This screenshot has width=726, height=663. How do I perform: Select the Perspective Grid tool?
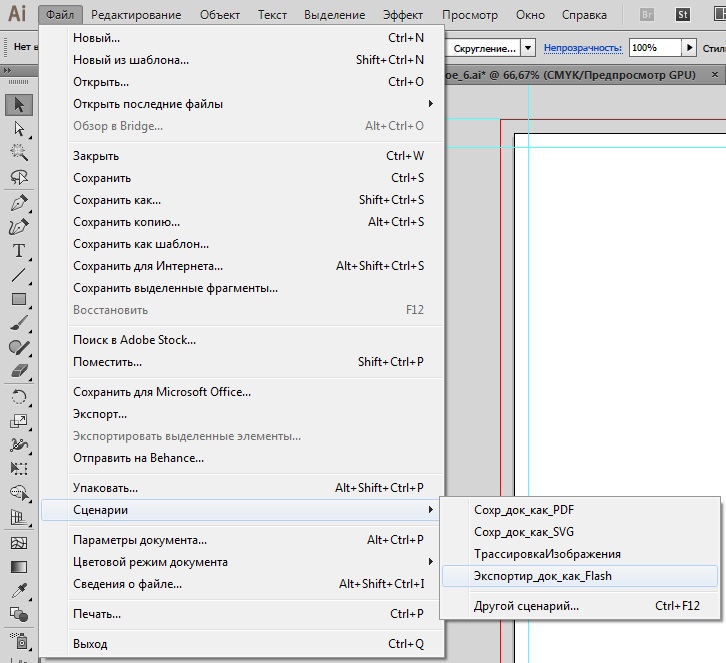click(19, 517)
